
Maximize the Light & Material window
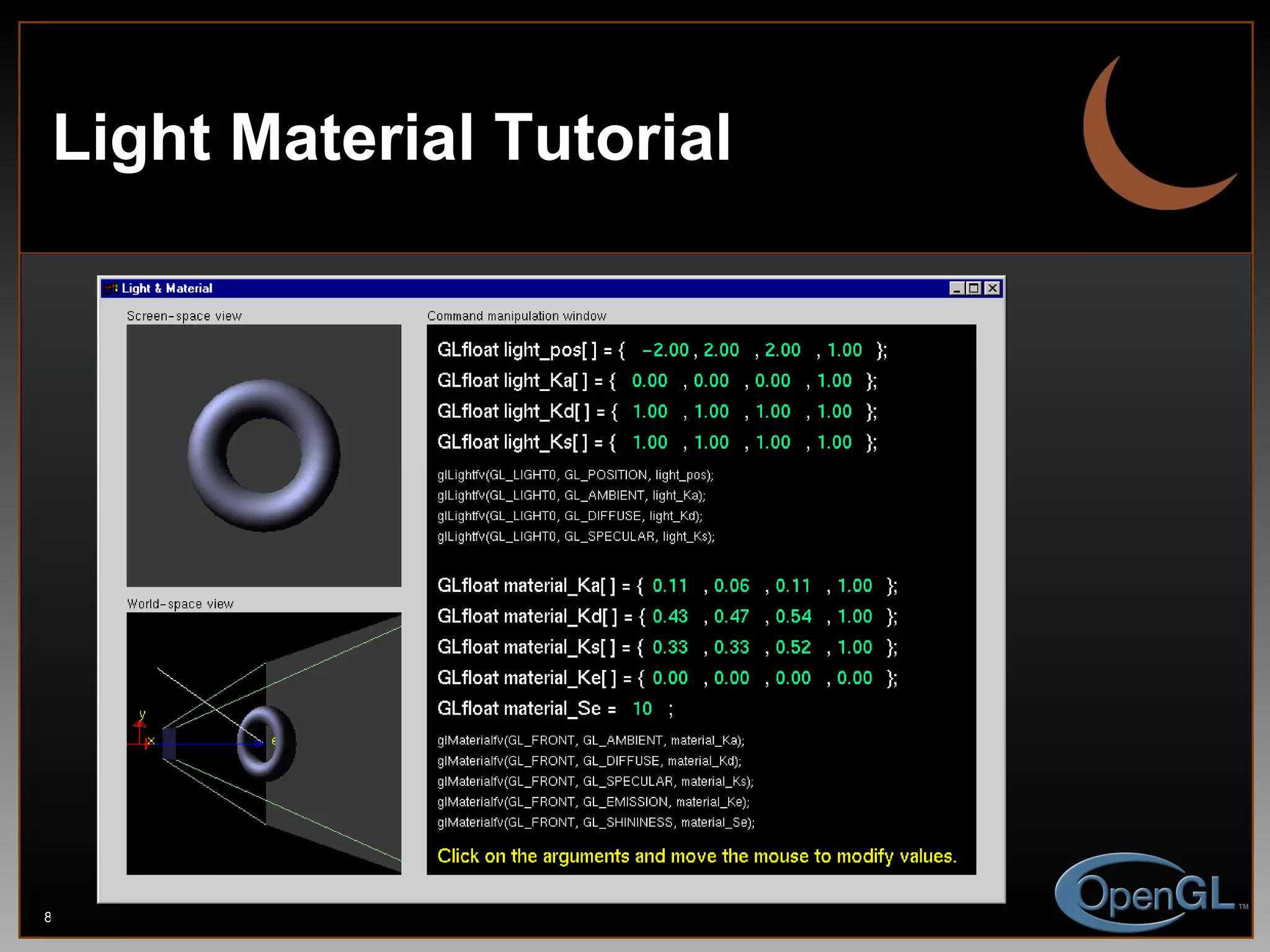pyautogui.click(x=974, y=288)
